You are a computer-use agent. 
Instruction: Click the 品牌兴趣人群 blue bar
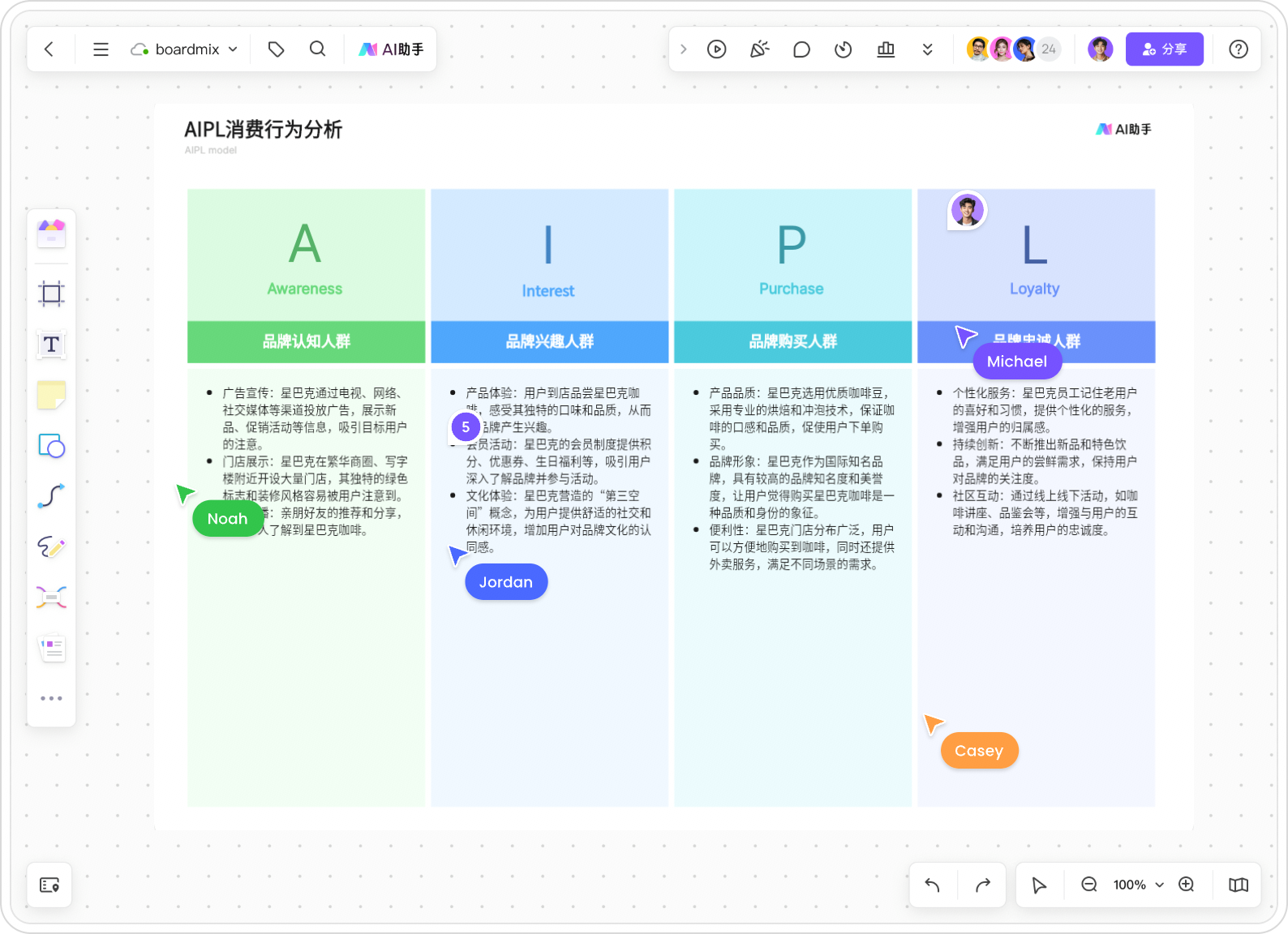point(549,341)
